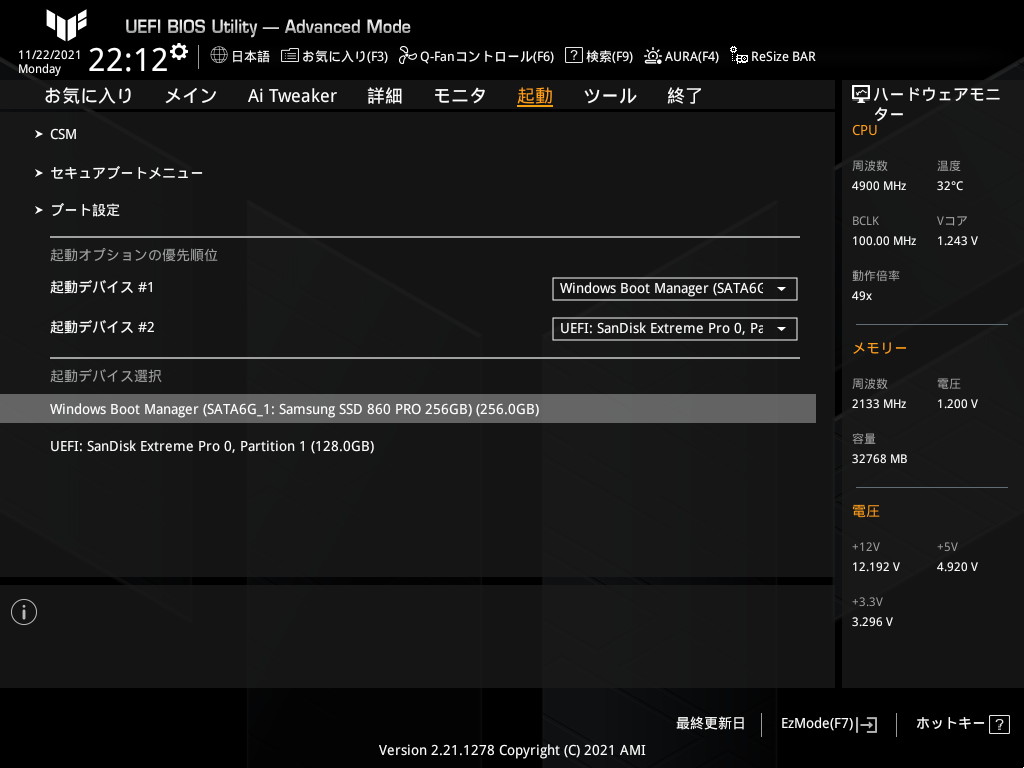Screen dimensions: 1024x768
Task: Click the globe language icon
Action: pyautogui.click(x=219, y=56)
